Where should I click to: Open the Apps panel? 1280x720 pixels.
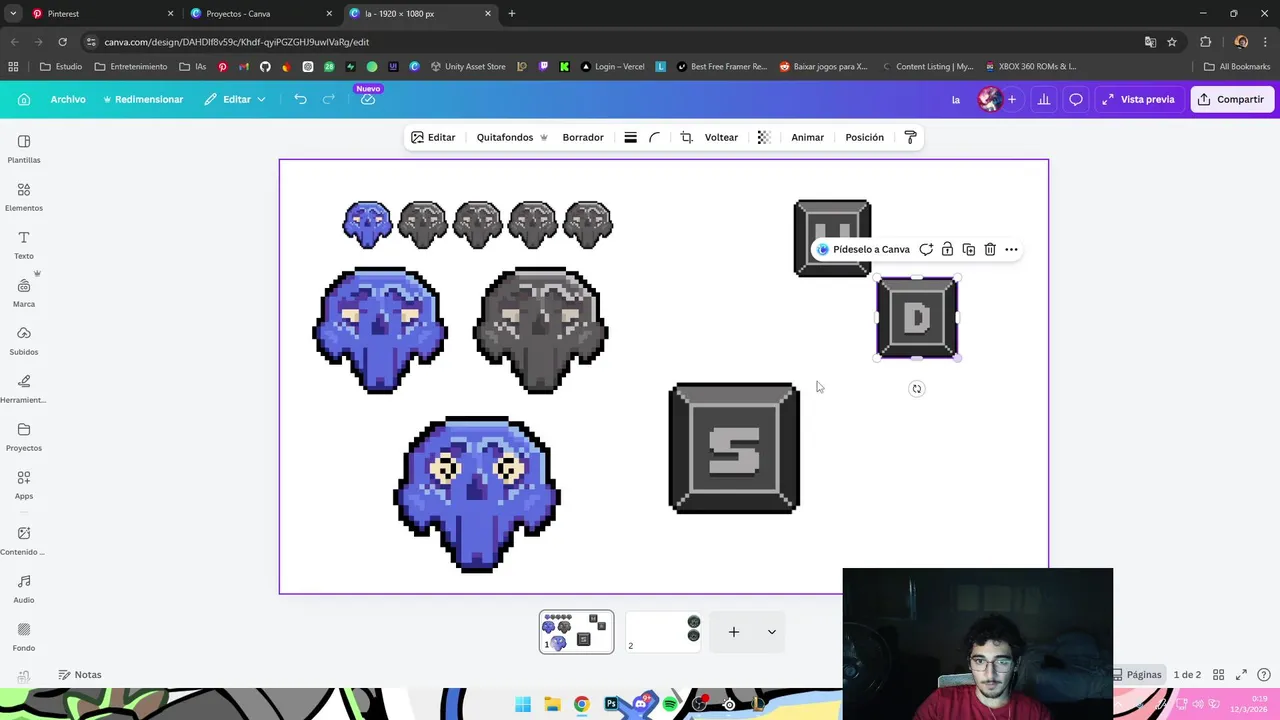(x=24, y=484)
